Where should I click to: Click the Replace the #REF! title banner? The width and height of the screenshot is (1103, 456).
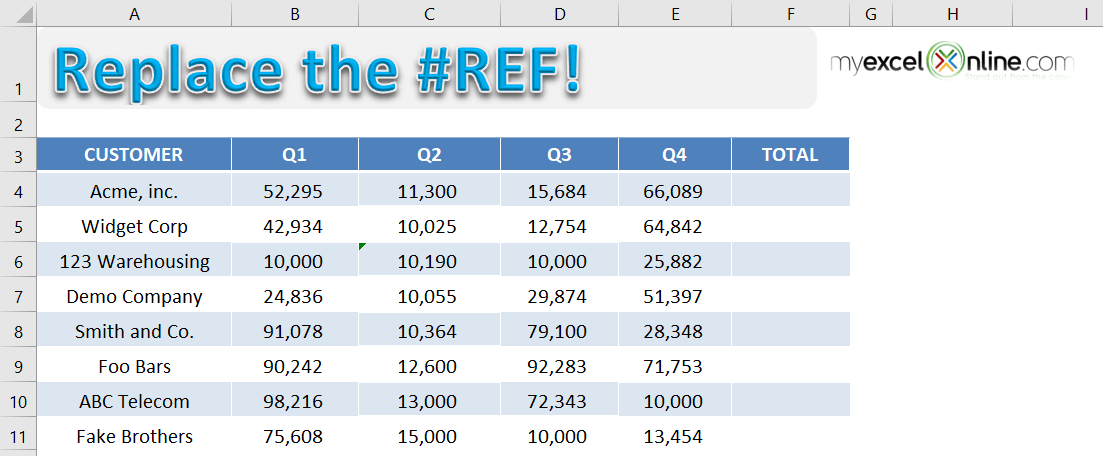pyautogui.click(x=427, y=69)
